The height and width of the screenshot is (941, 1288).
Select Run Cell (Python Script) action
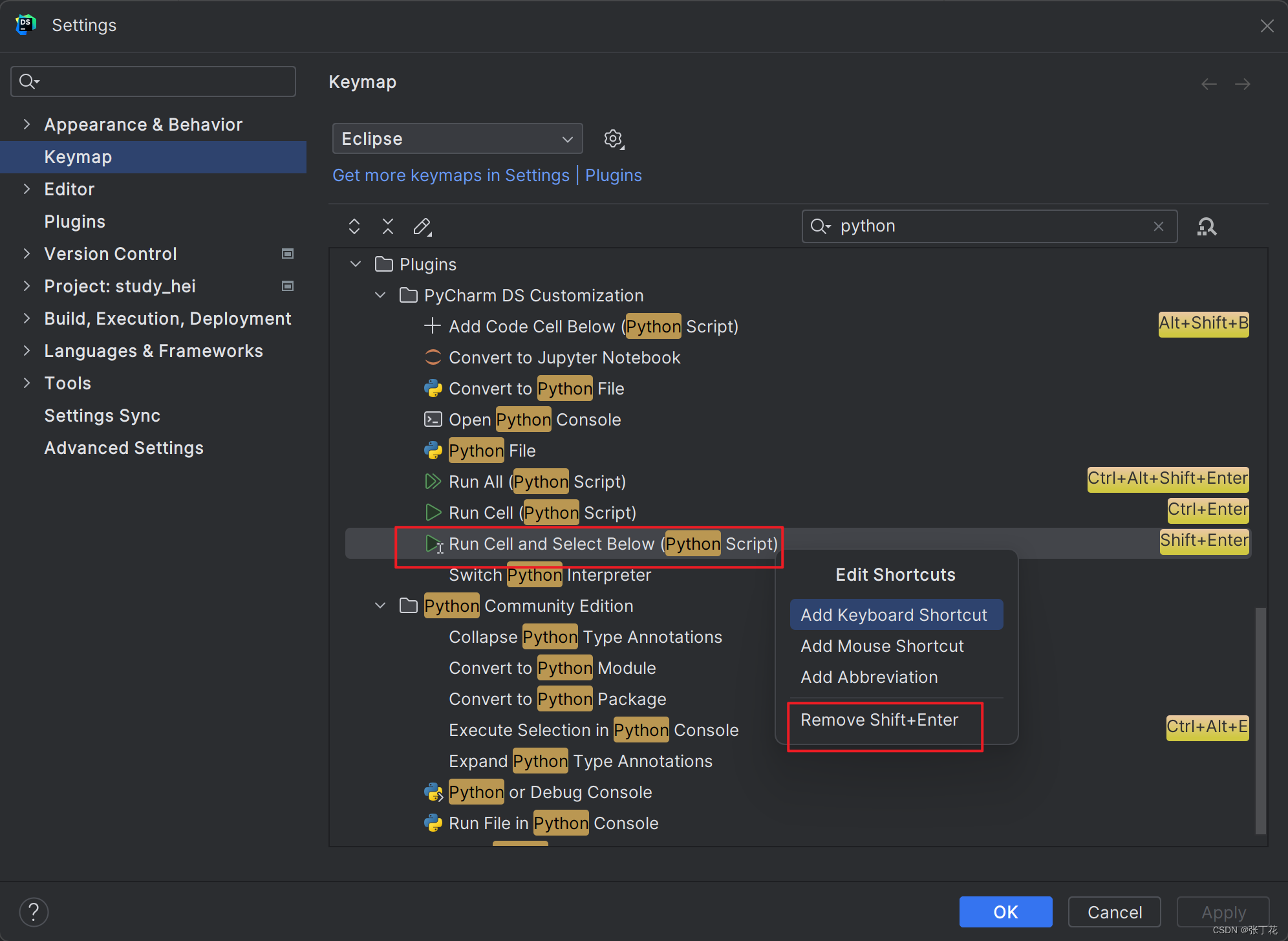(x=542, y=513)
